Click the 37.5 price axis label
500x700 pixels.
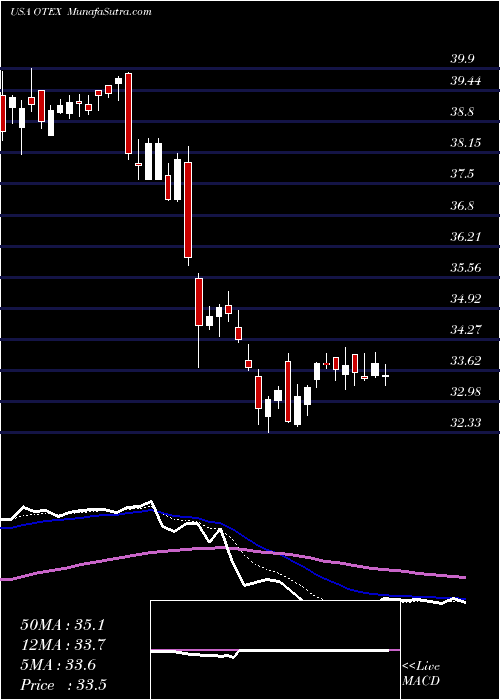462,174
